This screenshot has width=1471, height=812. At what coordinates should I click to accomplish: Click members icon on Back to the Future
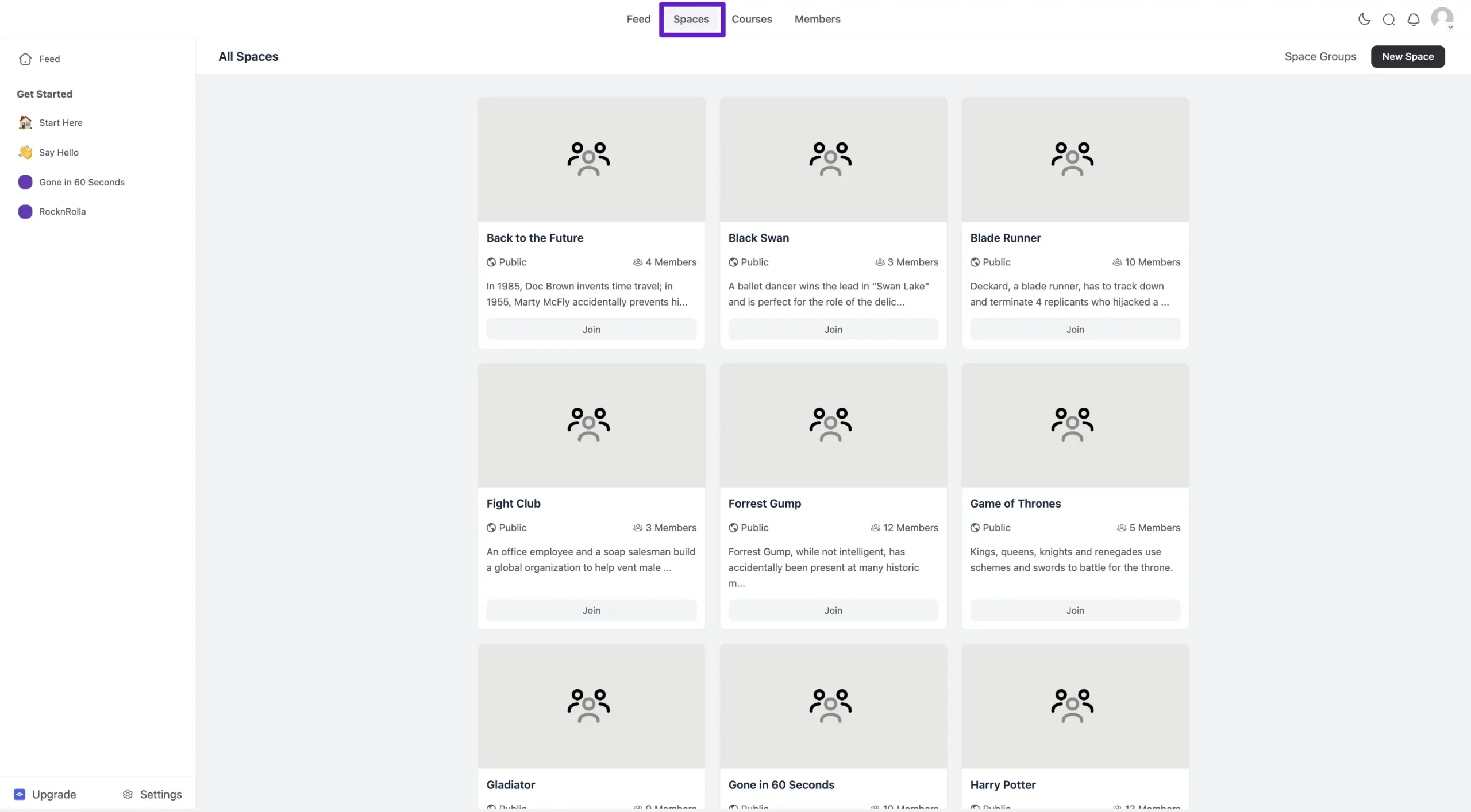pos(638,262)
